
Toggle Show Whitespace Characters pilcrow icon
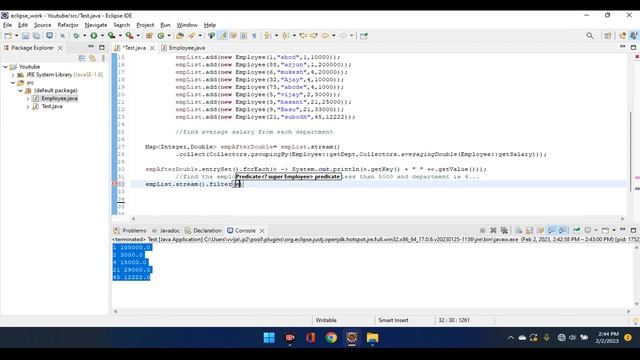254,36
